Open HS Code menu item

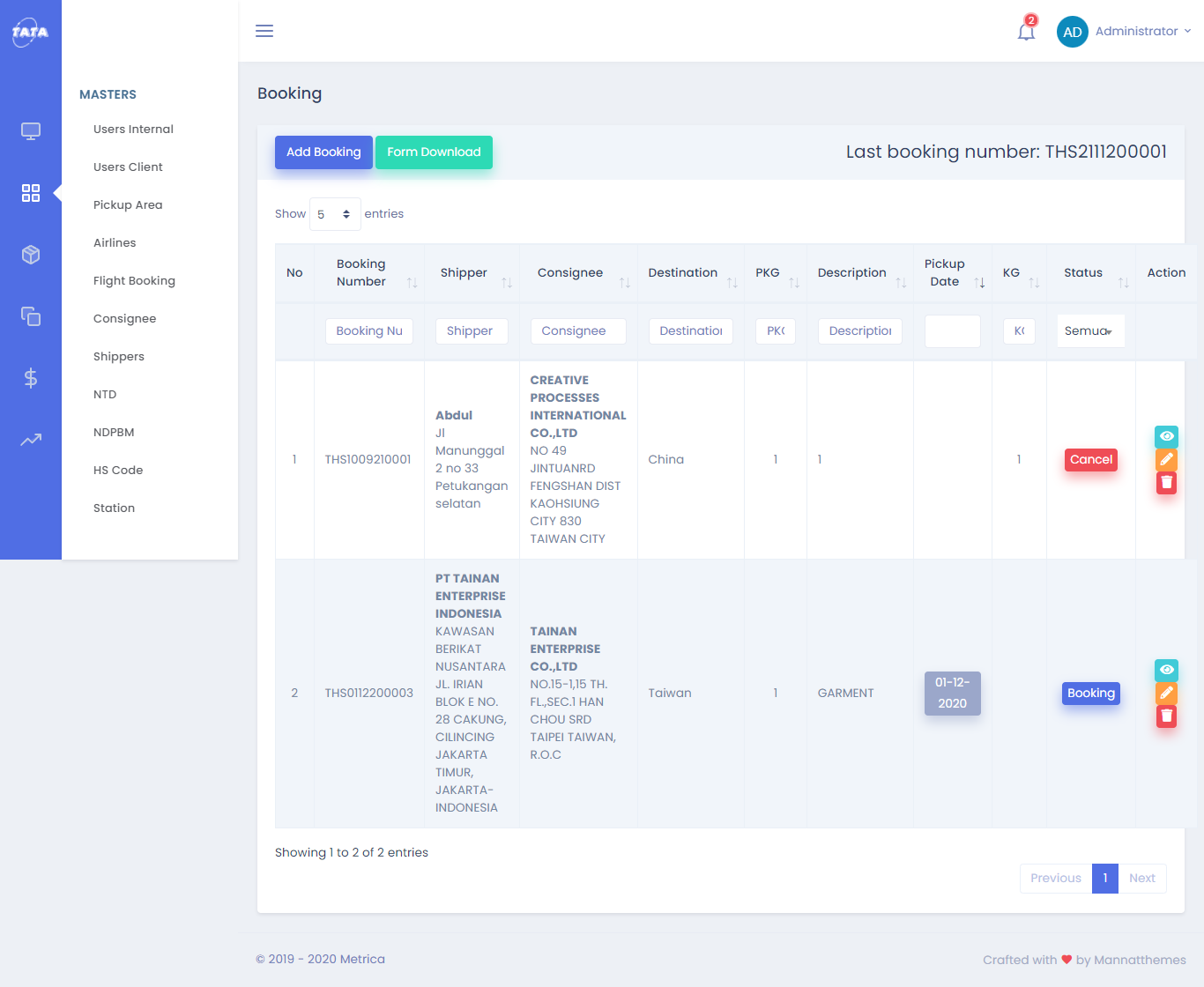pyautogui.click(x=118, y=471)
